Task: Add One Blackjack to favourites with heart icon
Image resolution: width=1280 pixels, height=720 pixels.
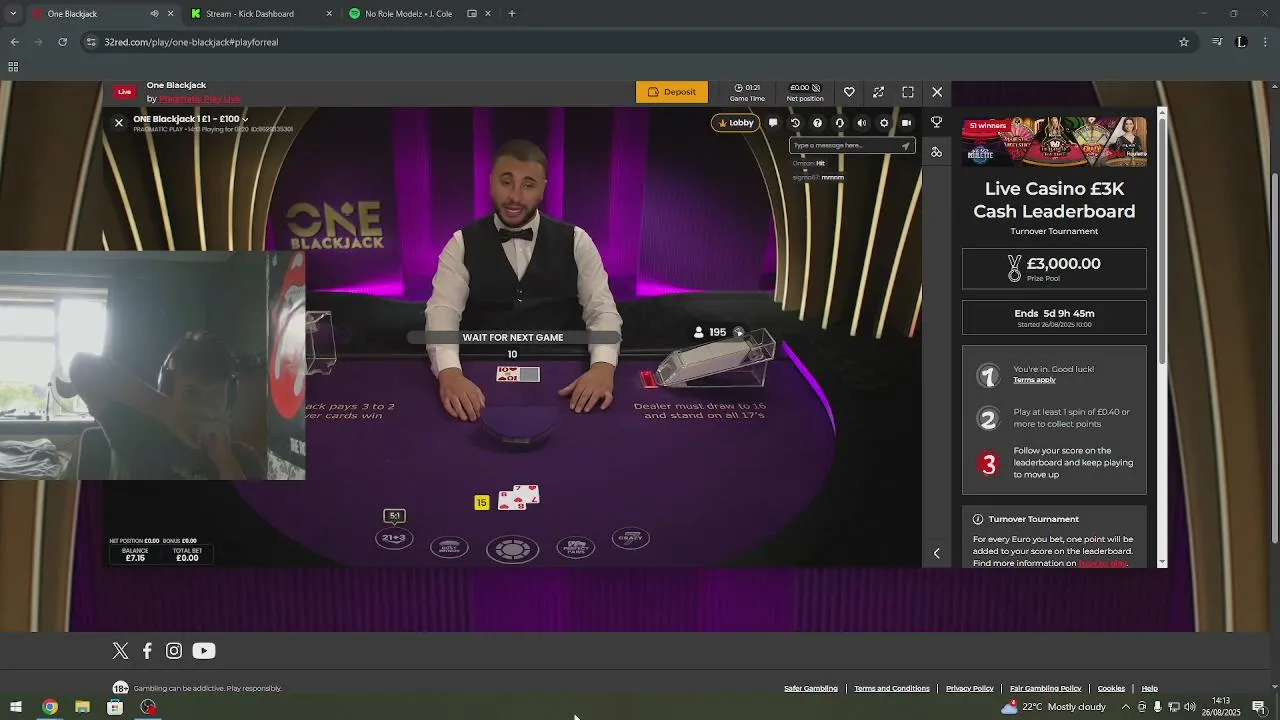Action: [849, 92]
